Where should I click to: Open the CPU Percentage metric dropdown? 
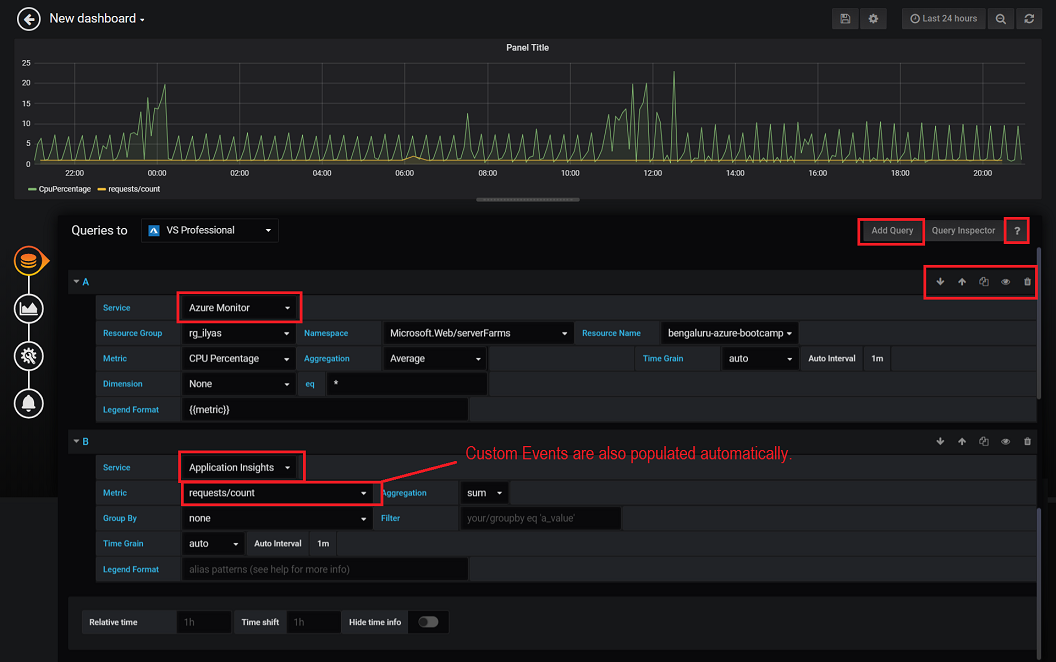(238, 358)
